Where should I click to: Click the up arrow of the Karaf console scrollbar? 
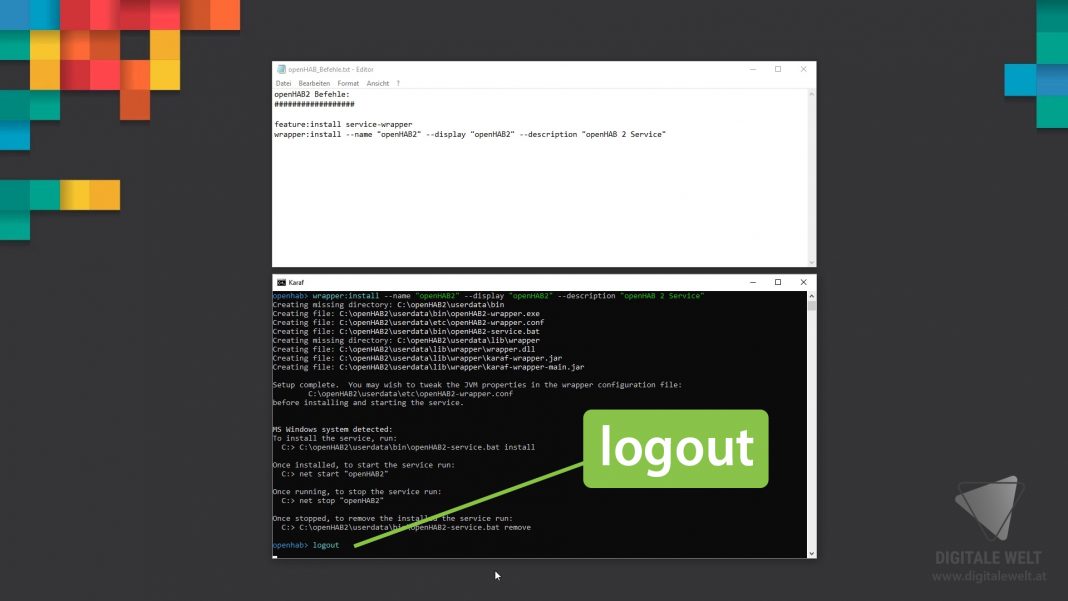[x=812, y=295]
